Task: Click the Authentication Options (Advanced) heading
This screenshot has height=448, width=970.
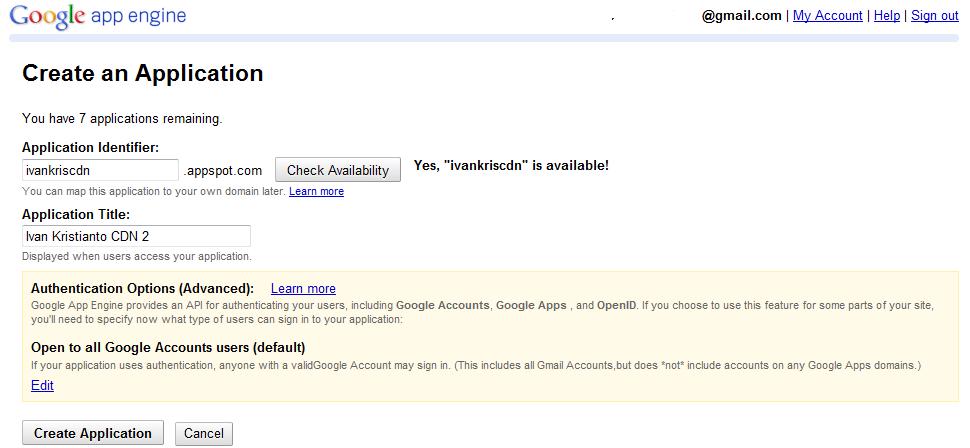Action: (142, 288)
